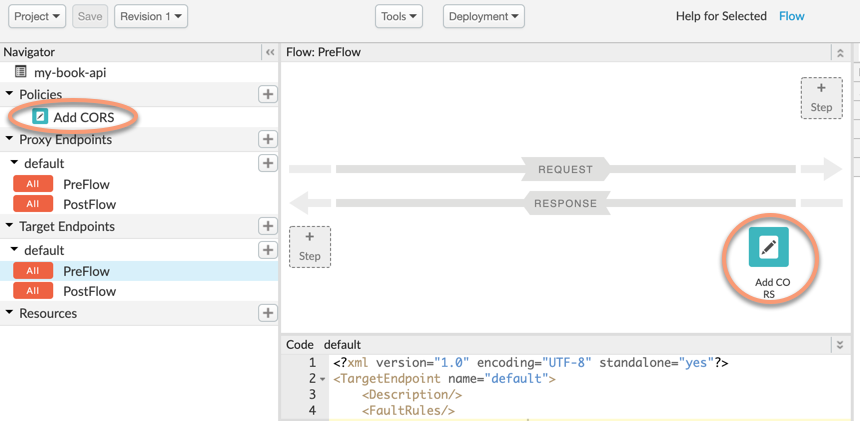860x421 pixels.
Task: Click the Flow: PreFlow panel title
Action: pos(323,52)
